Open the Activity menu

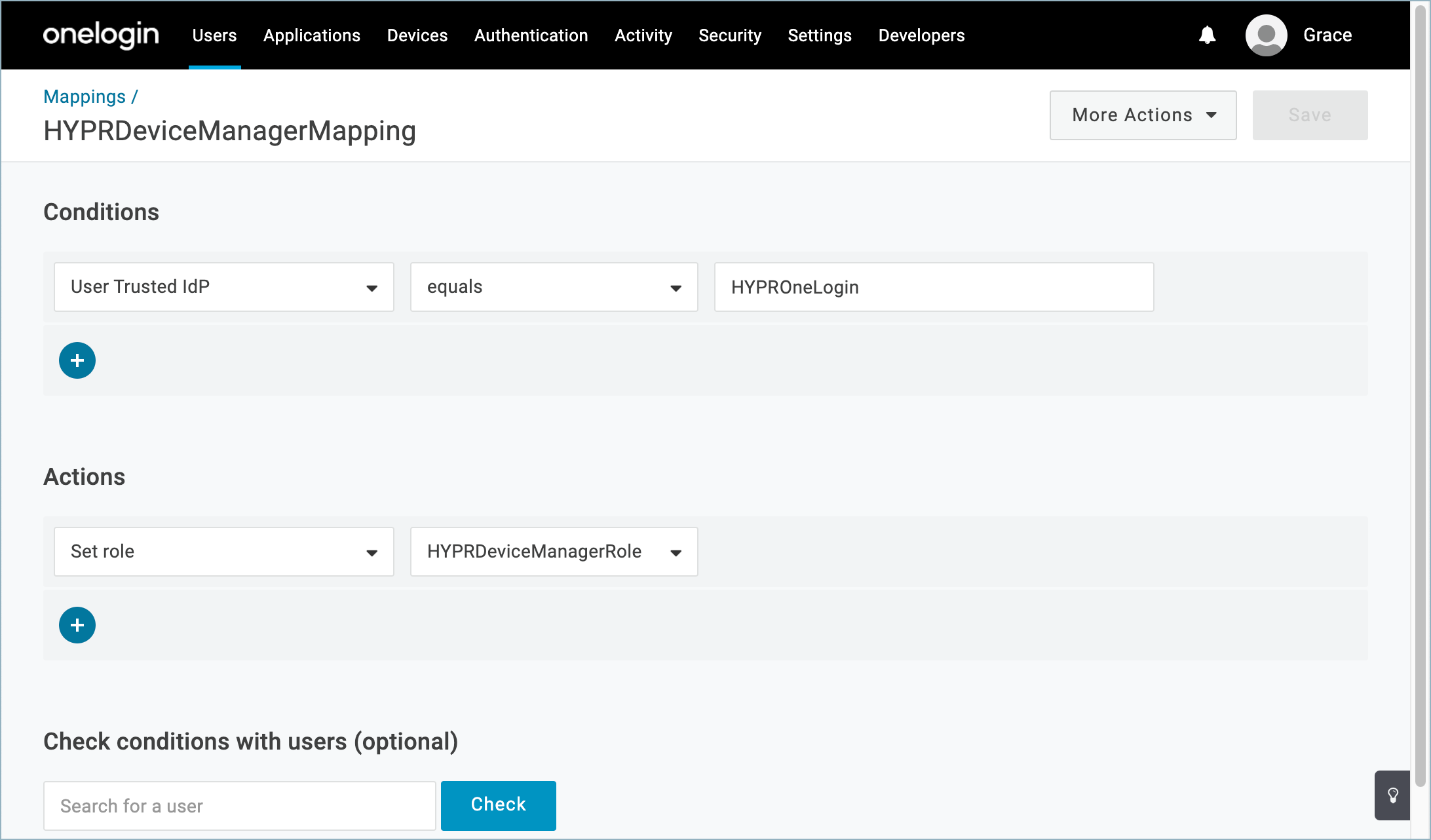point(643,35)
